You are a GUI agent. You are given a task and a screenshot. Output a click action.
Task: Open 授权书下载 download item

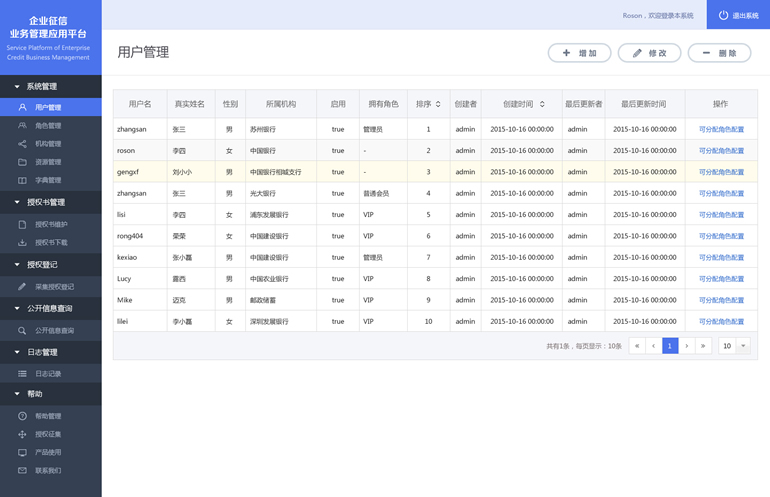point(51,243)
